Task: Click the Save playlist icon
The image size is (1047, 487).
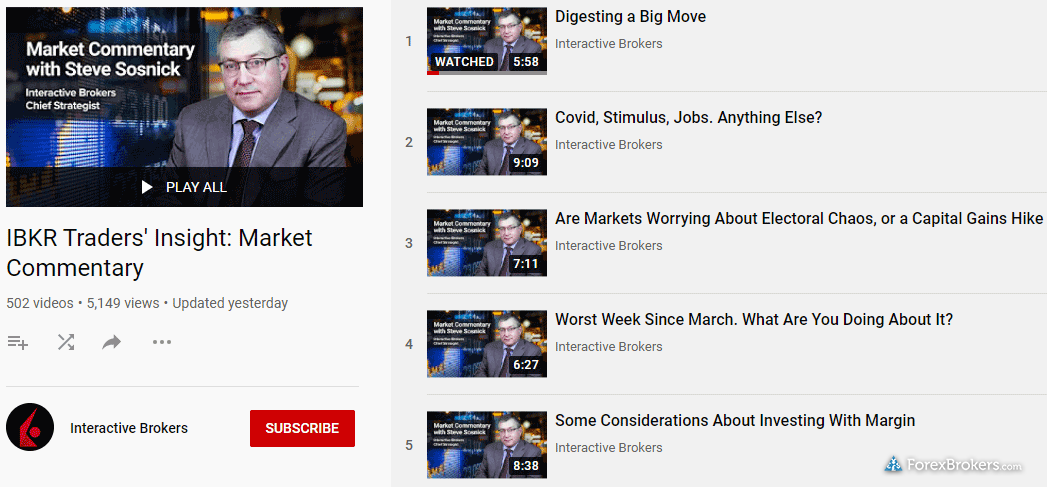Action: pyautogui.click(x=17, y=343)
